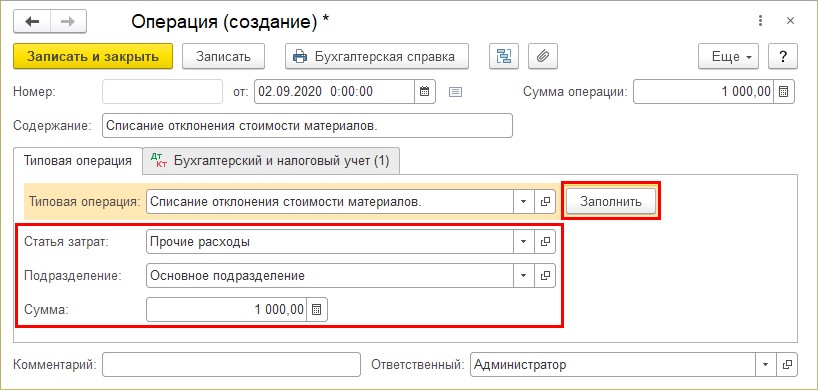The width and height of the screenshot is (818, 390).
Task: Expand 'Ответственный' dropdown arrow
Action: coord(766,364)
